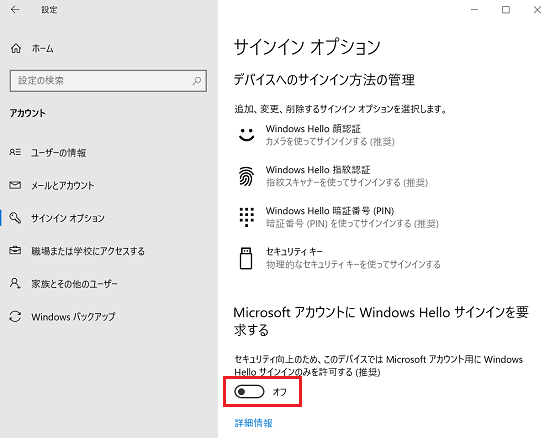Toggle the Windows Hello sign-in requirement switch
550x438 pixels.
pyautogui.click(x=249, y=392)
